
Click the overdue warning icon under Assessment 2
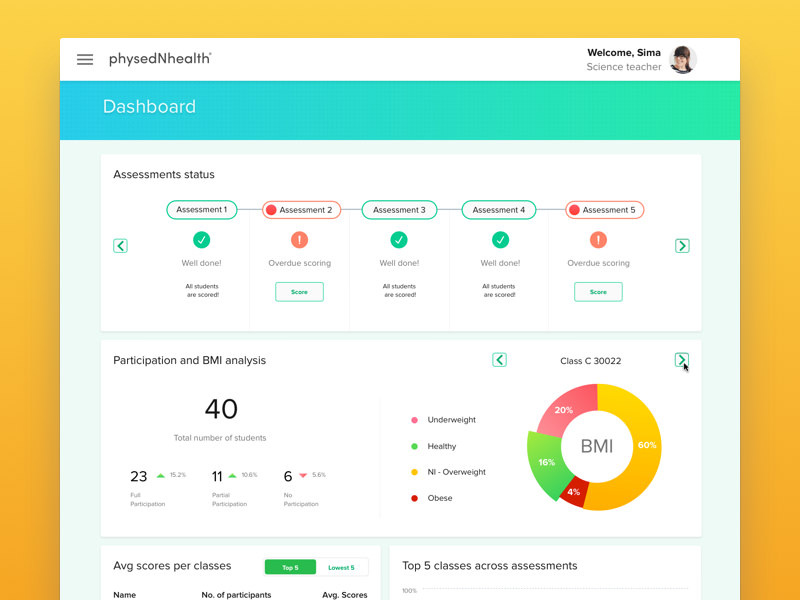[x=299, y=240]
